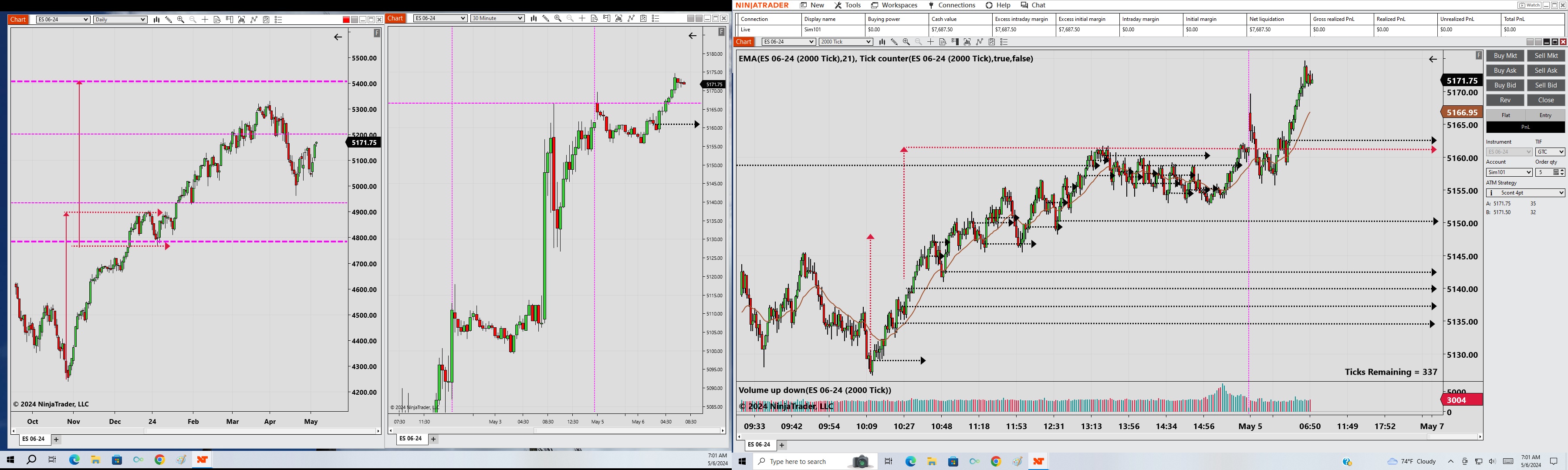The width and height of the screenshot is (1568, 470).
Task: Open data box icon in 2000 Tick chart
Action: tap(943, 42)
